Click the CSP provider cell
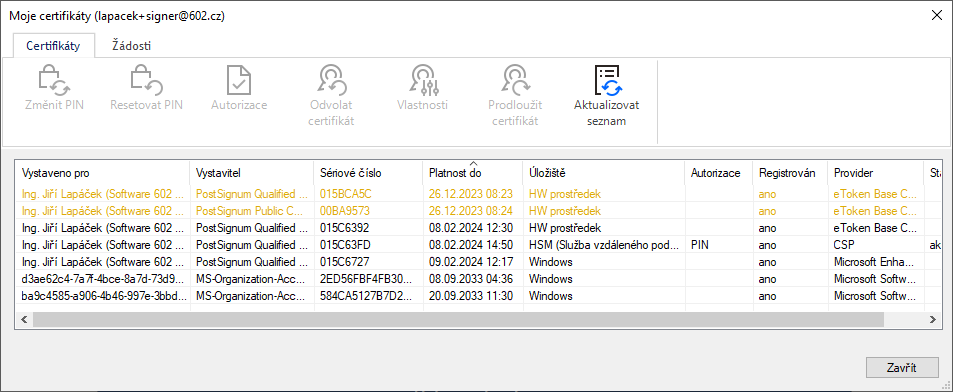 875,245
